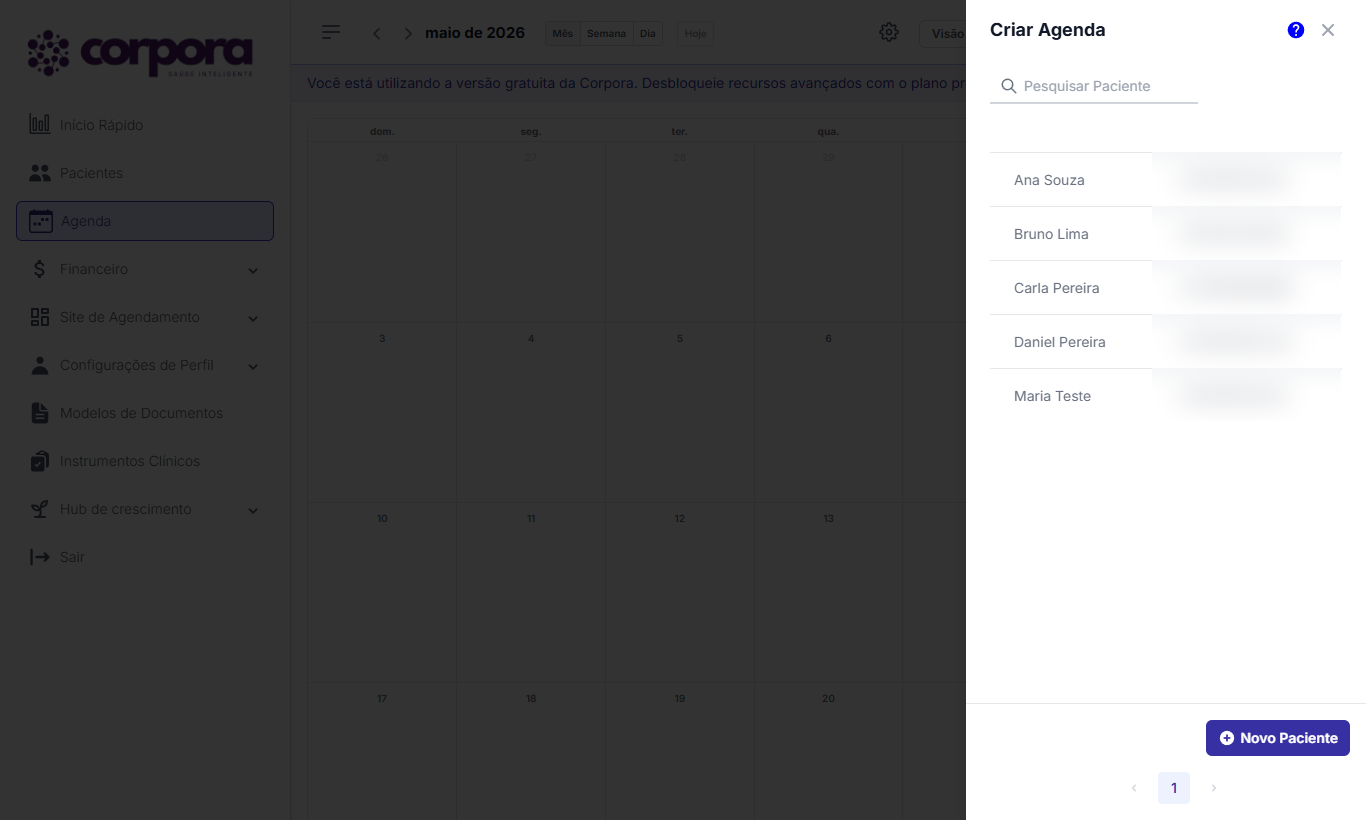The height and width of the screenshot is (820, 1366).
Task: Open Instrumentos Clínicos
Action: (x=145, y=461)
